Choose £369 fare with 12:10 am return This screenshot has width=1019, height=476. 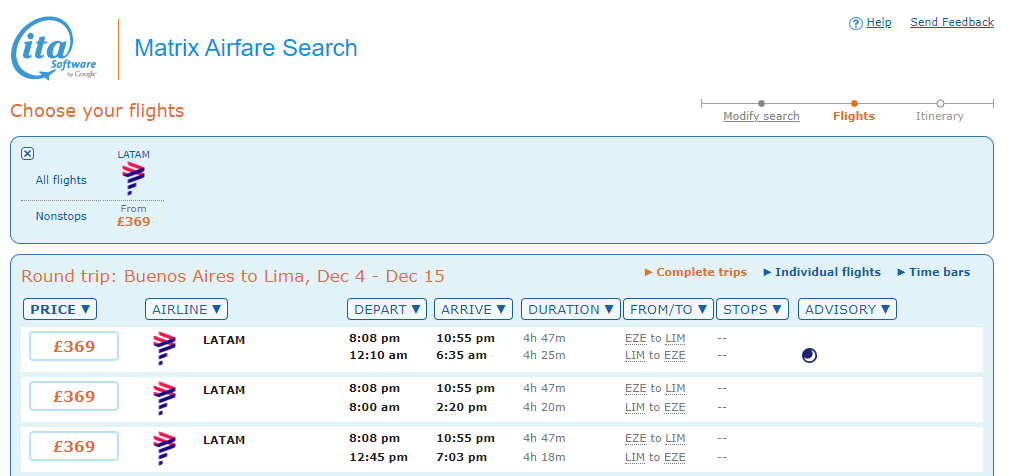[74, 346]
